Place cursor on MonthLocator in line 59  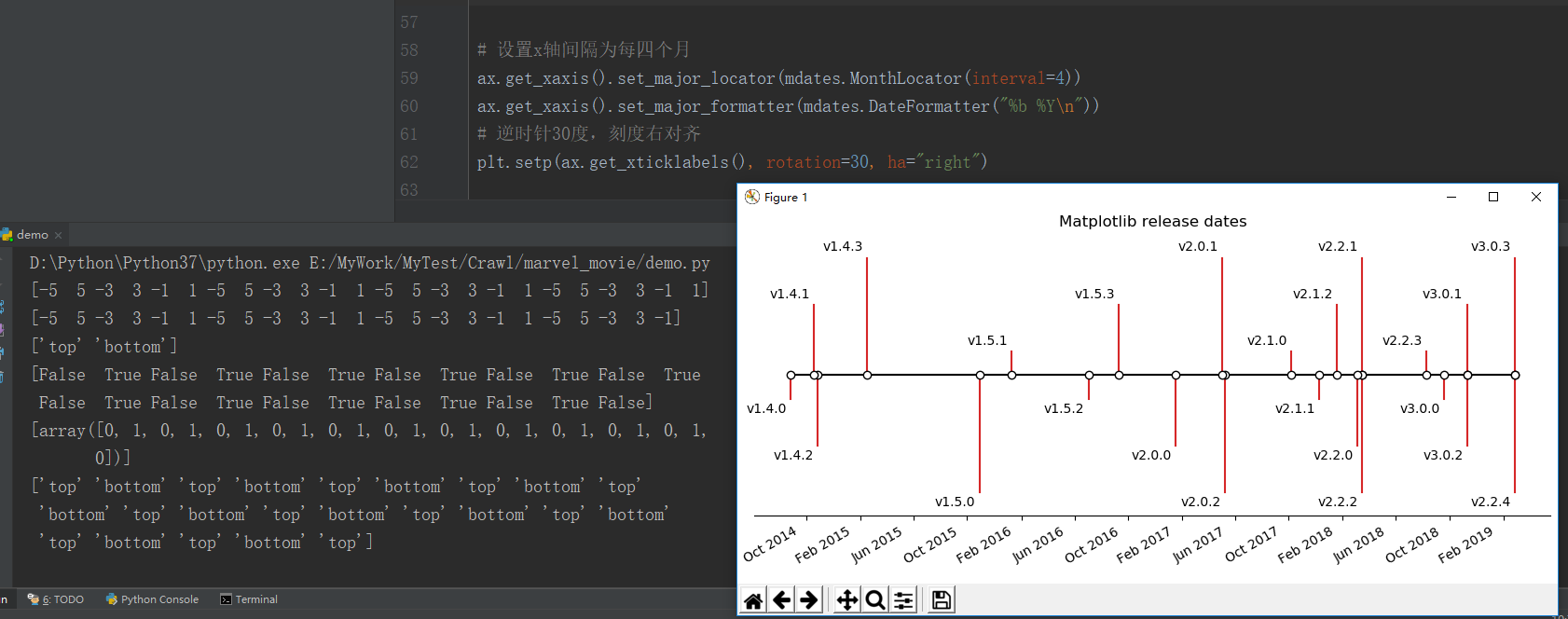[x=905, y=78]
